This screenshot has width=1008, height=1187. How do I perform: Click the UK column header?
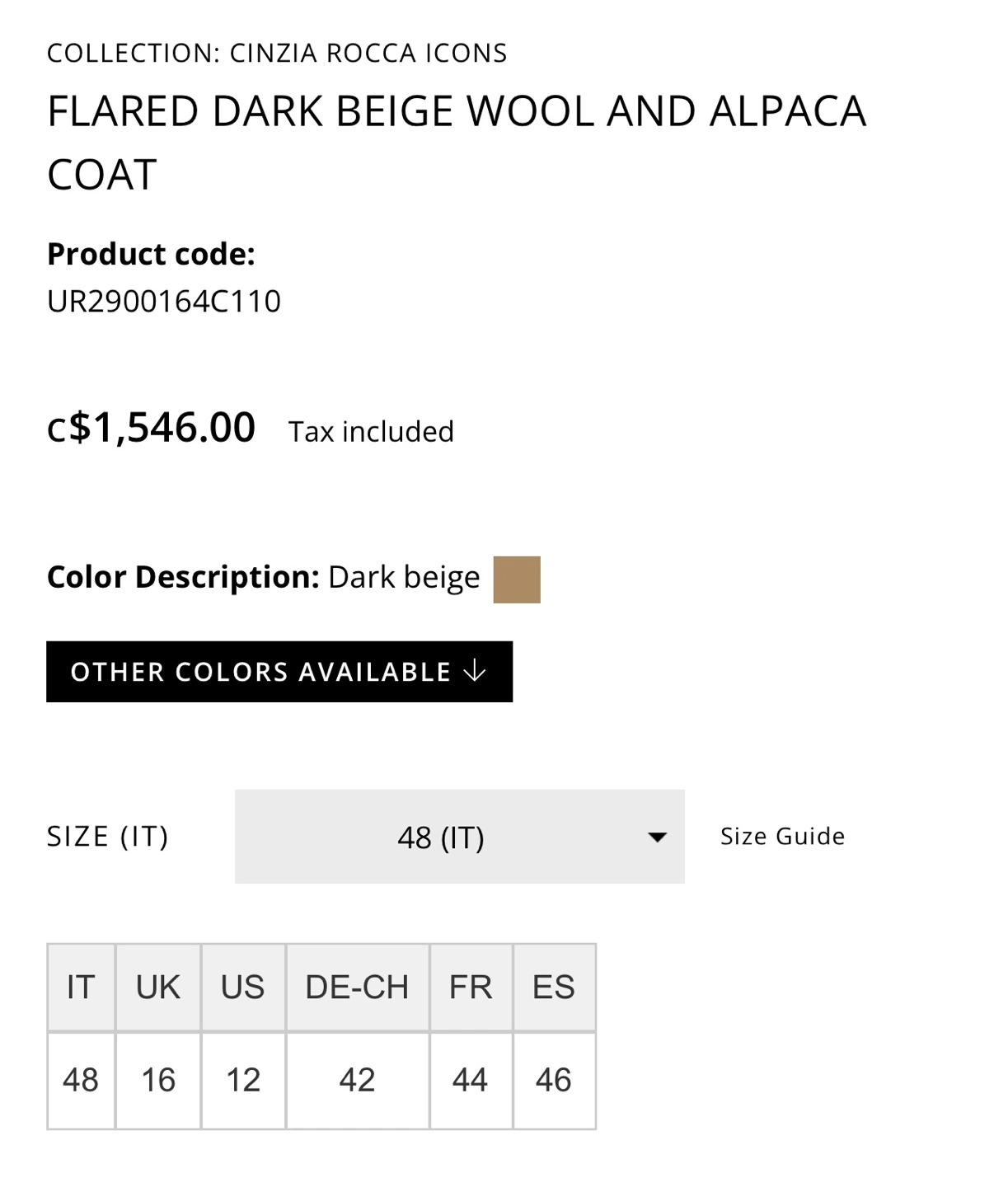tap(158, 988)
